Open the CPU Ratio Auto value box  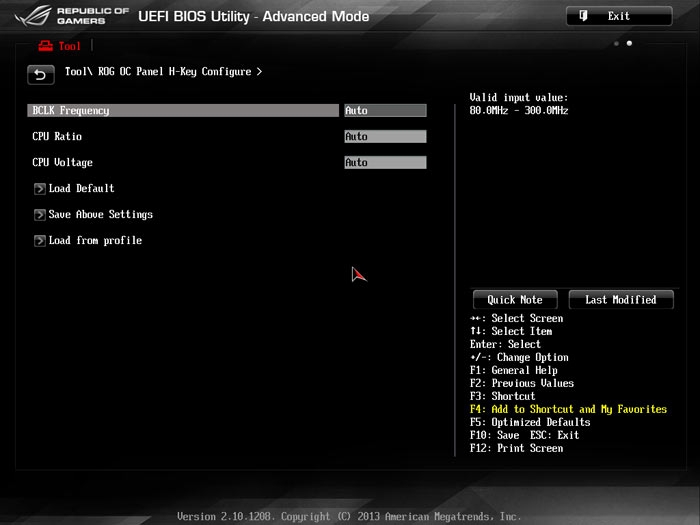385,137
